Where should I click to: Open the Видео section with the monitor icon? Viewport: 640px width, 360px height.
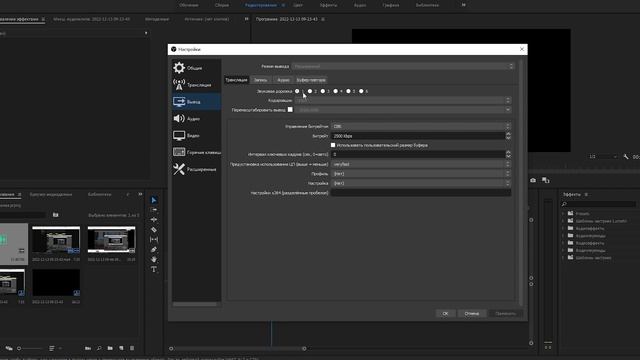pyautogui.click(x=196, y=135)
